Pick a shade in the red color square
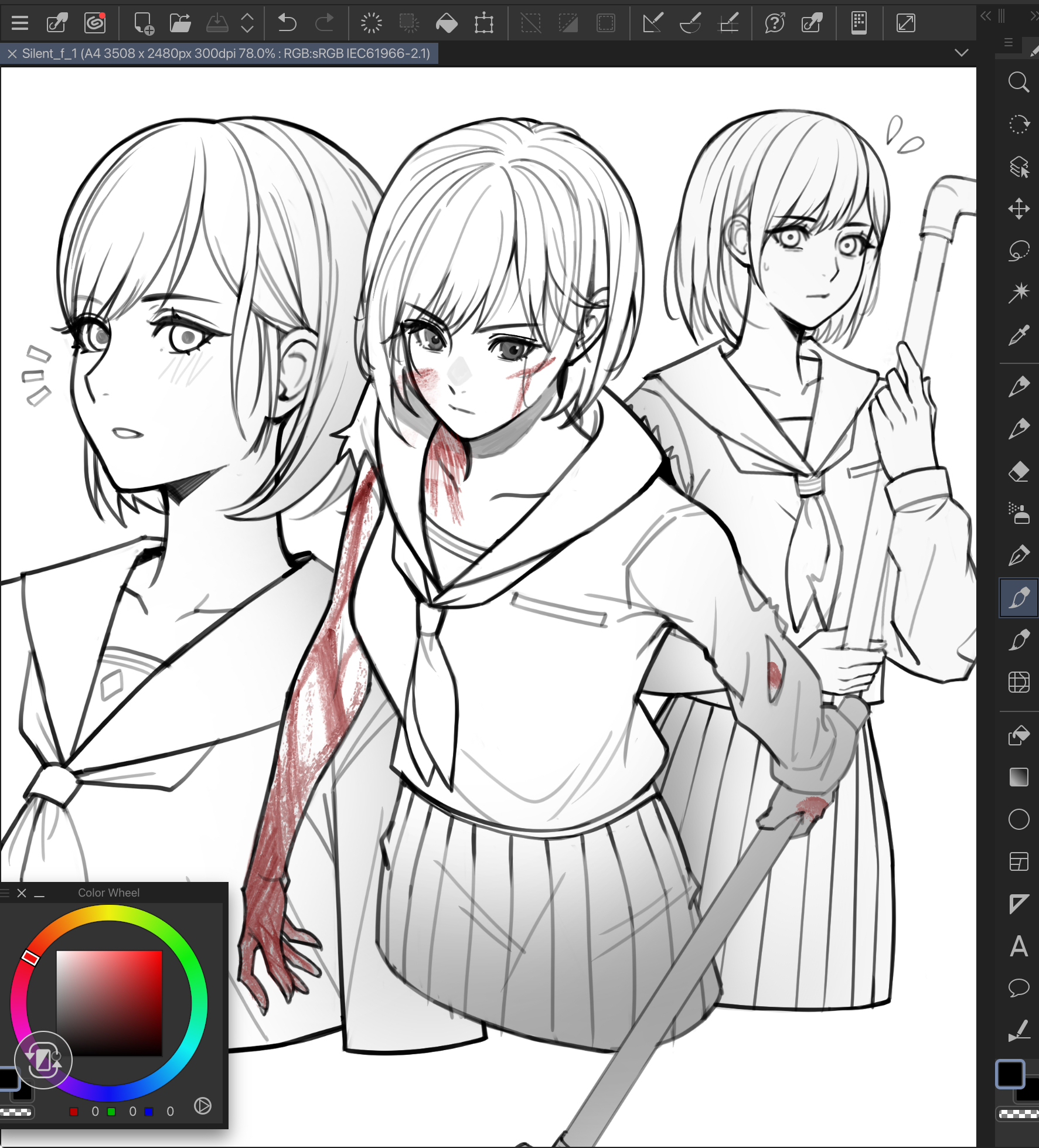The height and width of the screenshot is (1148, 1039). point(109,1004)
